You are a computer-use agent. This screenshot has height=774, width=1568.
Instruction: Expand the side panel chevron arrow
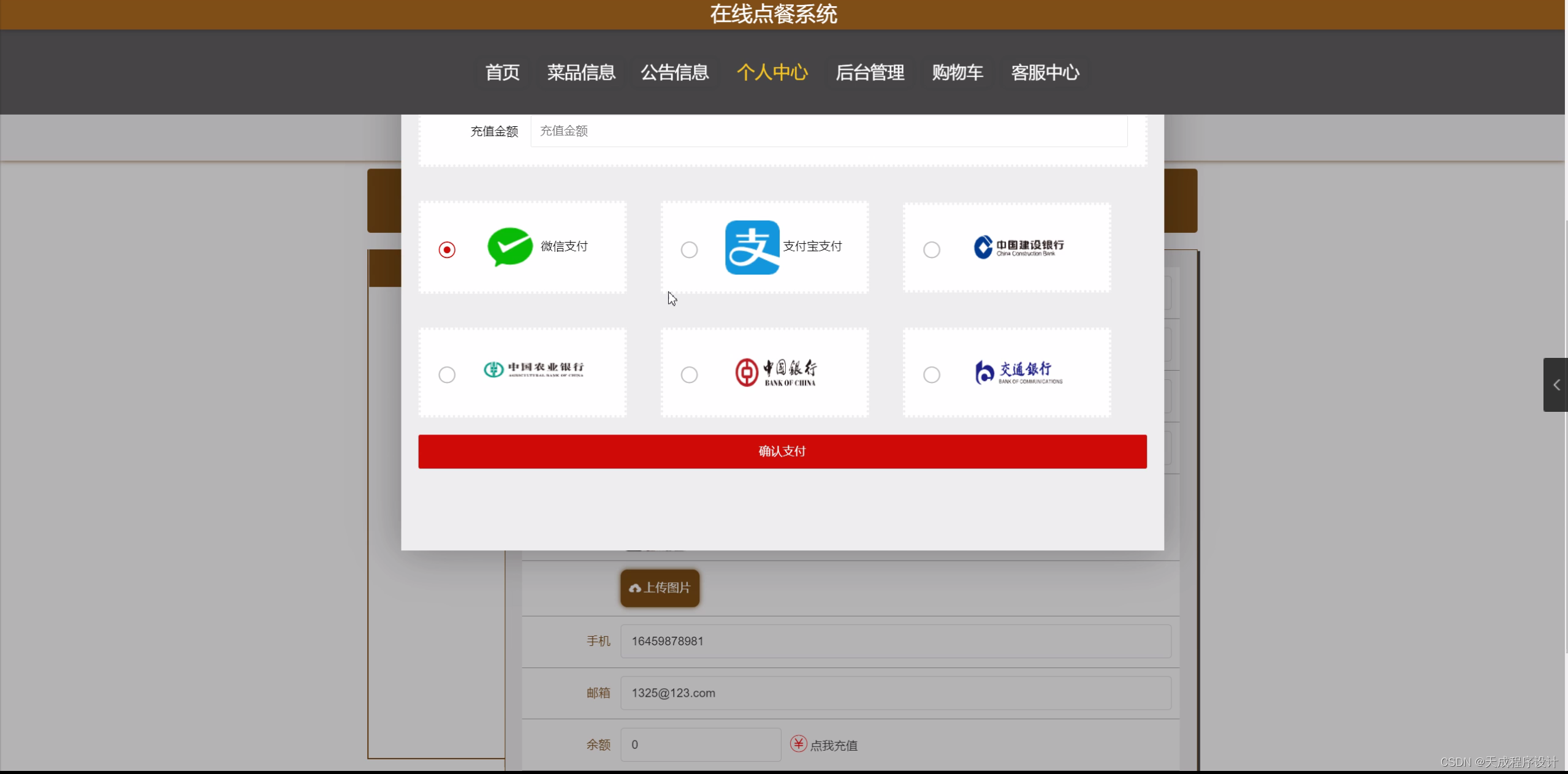coord(1556,385)
